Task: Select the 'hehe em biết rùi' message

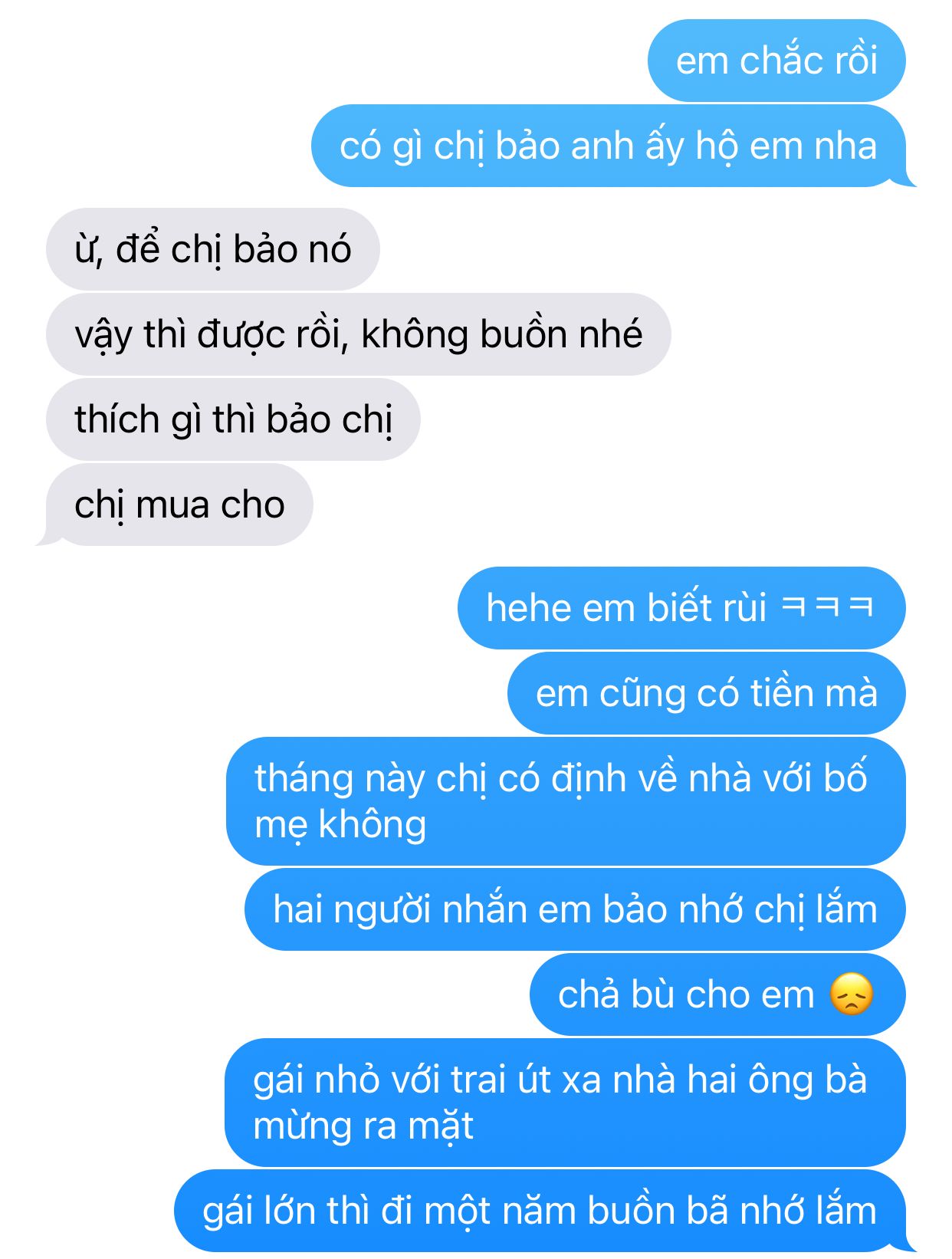Action: [x=681, y=608]
